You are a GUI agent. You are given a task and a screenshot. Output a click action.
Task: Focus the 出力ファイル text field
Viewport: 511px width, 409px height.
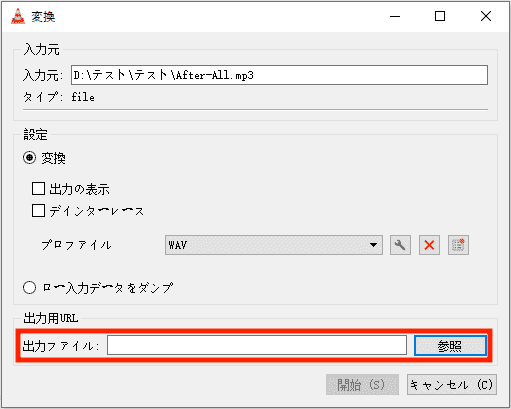257,345
